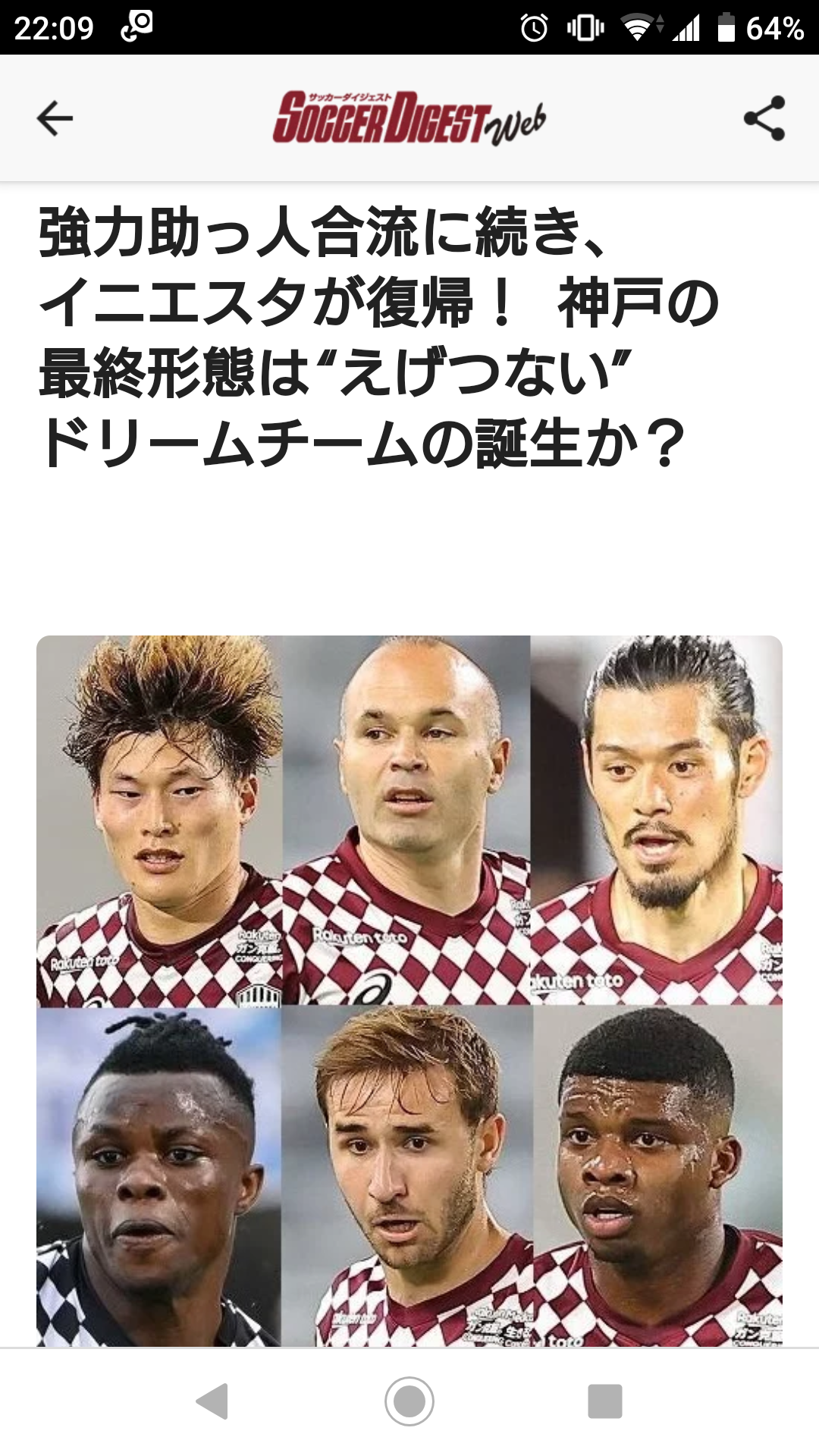
Task: Tap the player in black-white kit photo
Action: click(158, 1177)
